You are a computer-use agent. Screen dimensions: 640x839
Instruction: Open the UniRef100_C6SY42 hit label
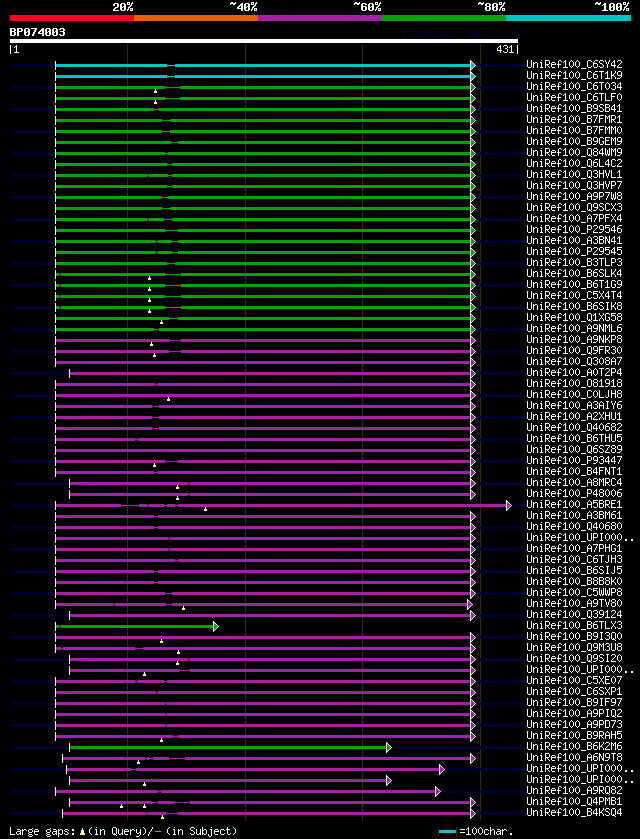pos(574,64)
